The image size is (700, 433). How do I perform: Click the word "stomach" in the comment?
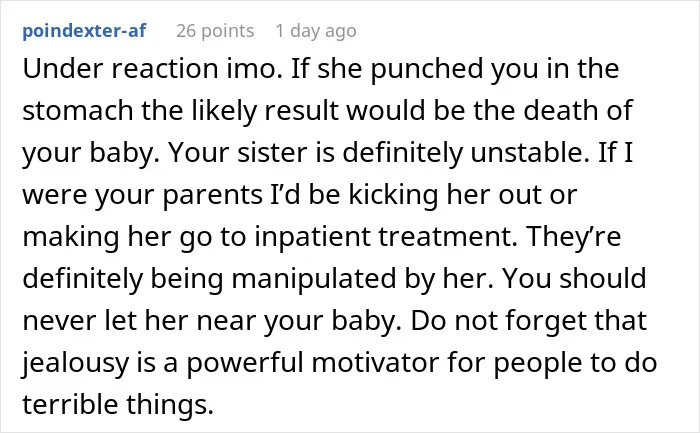tap(78, 110)
